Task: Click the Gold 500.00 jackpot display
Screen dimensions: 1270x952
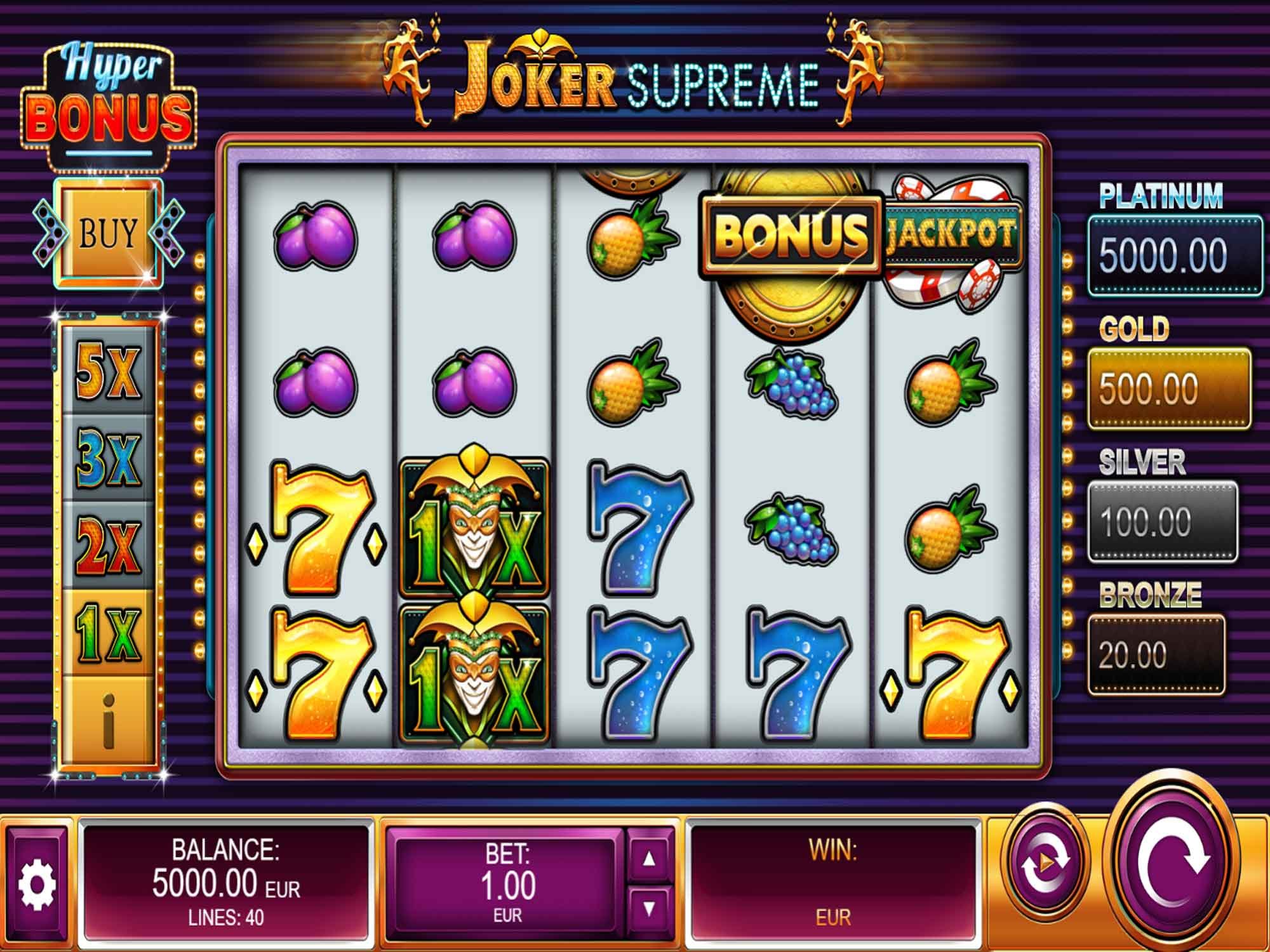Action: [x=1169, y=388]
